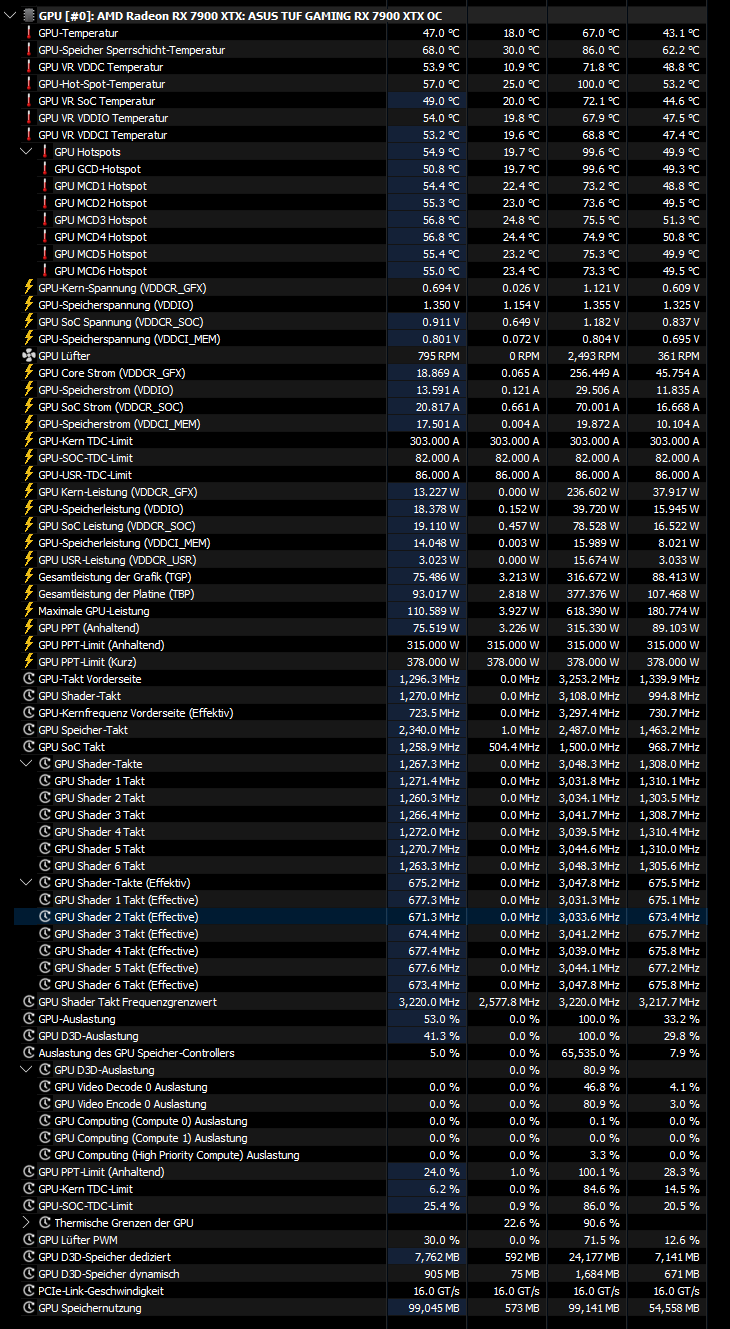Click thermometer icon of GPU VR SoC Temperatur
730x1329 pixels.
click(x=29, y=101)
